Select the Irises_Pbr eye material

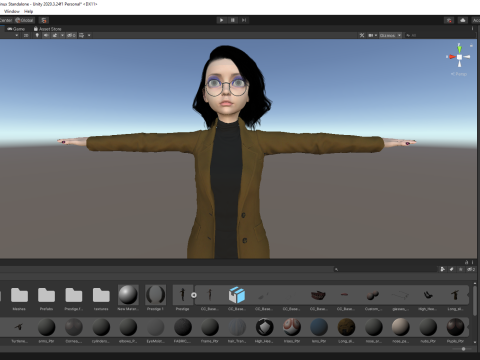tap(292, 331)
